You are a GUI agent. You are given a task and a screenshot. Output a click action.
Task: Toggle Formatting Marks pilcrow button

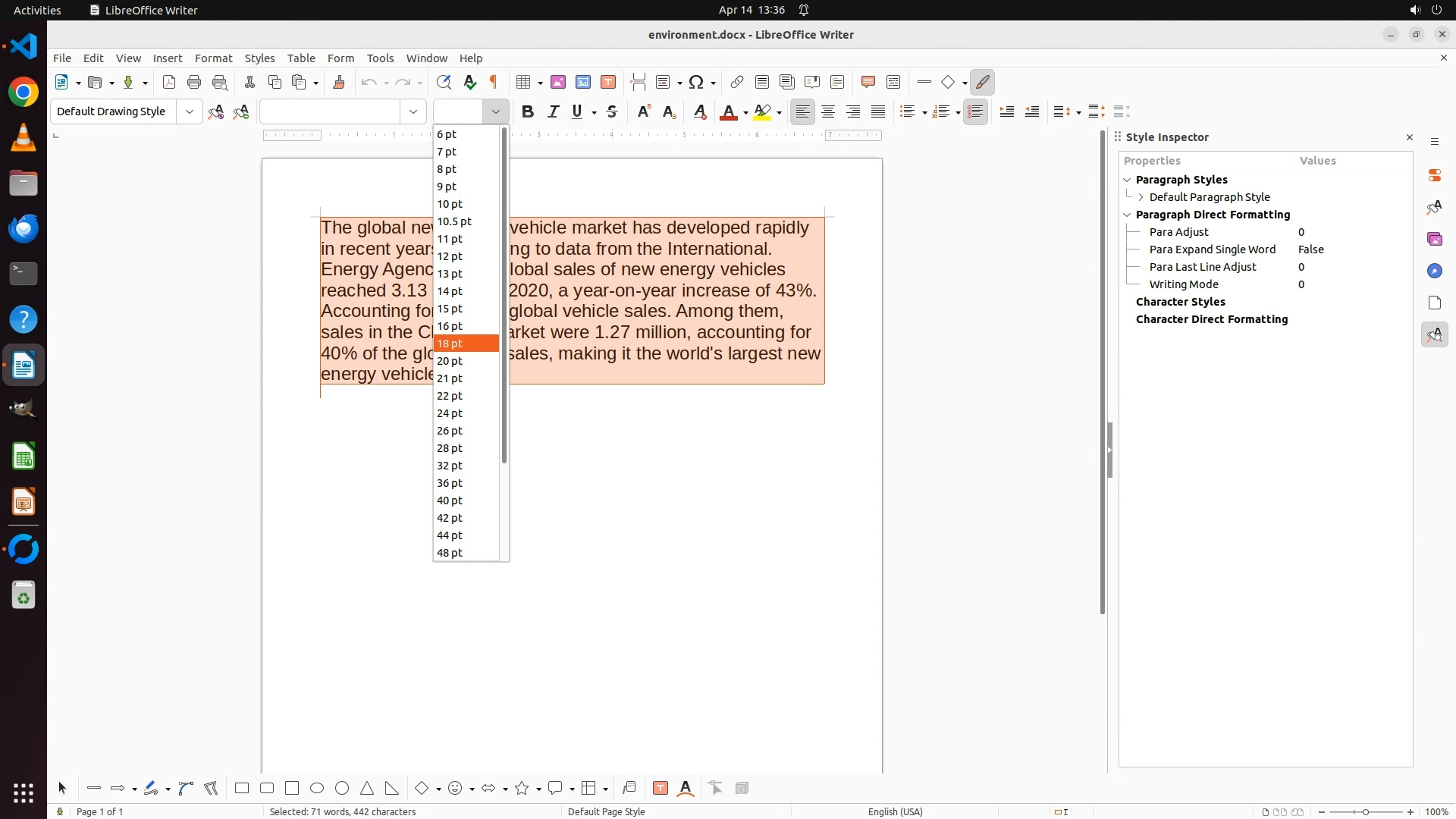click(x=494, y=83)
